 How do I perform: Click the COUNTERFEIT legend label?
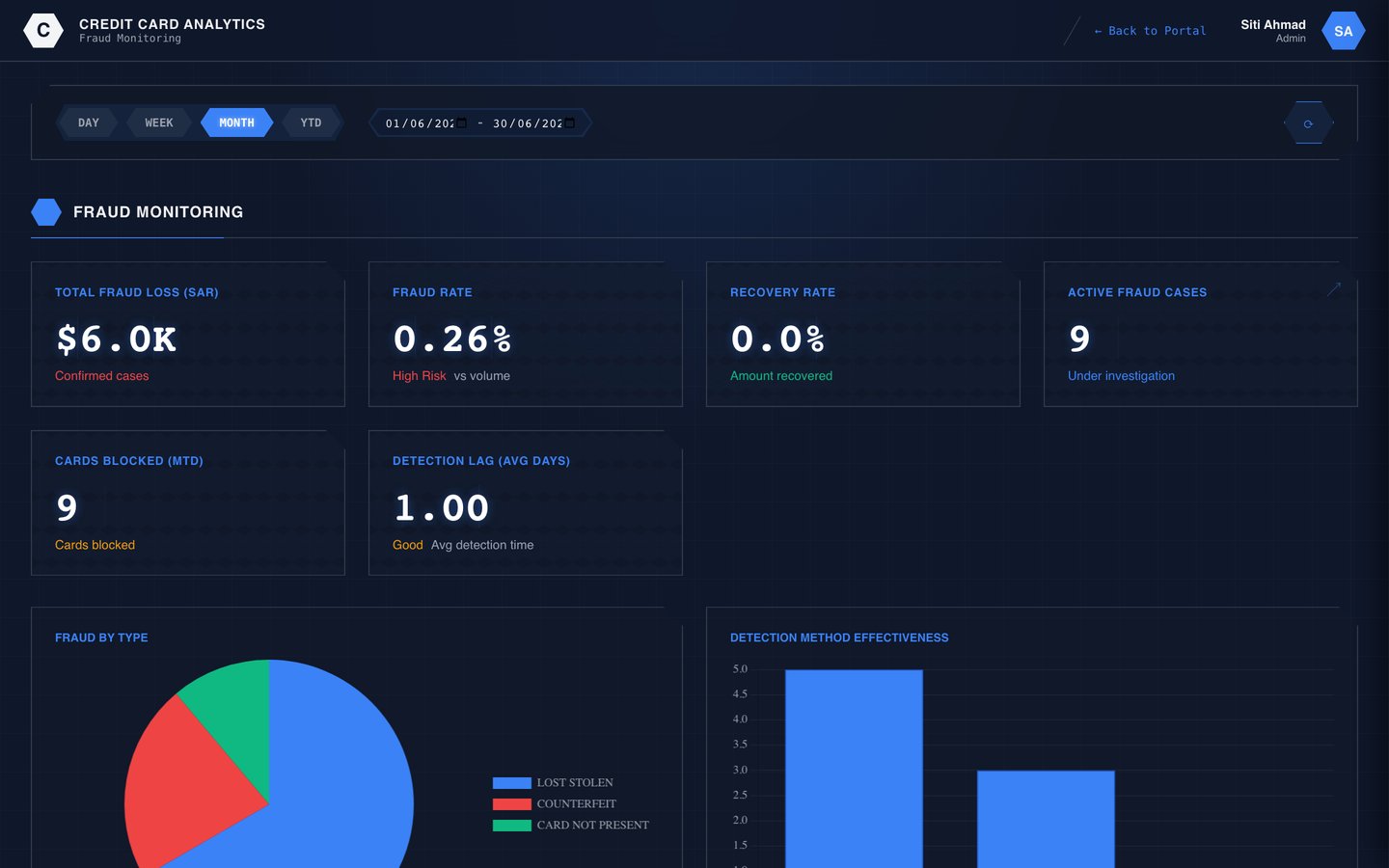point(576,804)
